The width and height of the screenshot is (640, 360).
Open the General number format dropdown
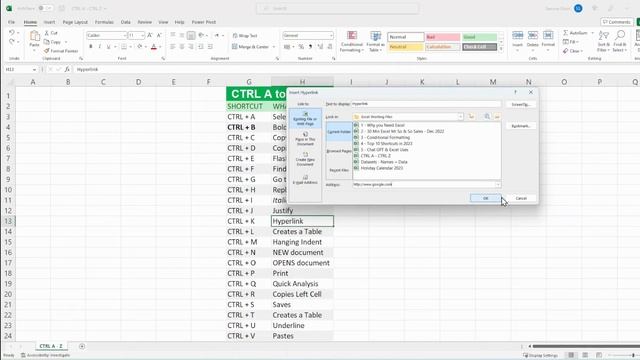click(331, 36)
